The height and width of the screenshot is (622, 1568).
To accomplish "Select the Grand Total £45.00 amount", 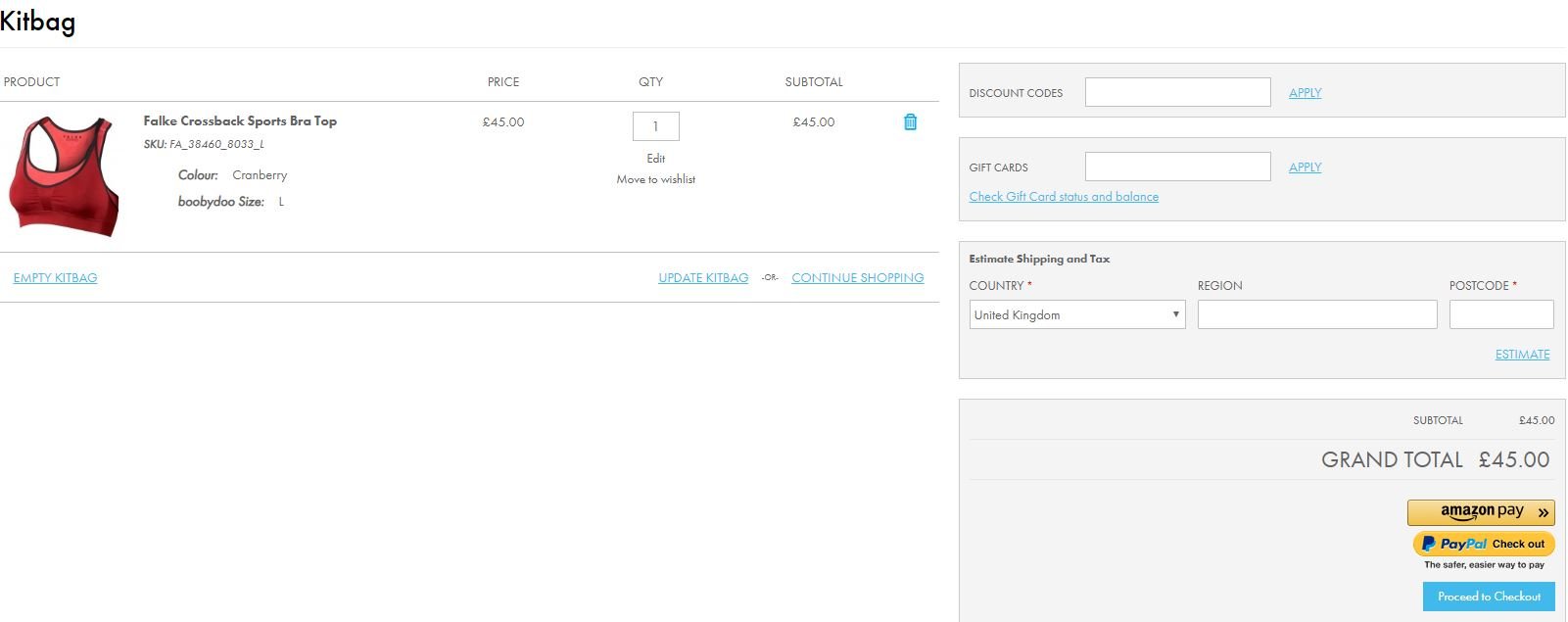I will [1514, 459].
